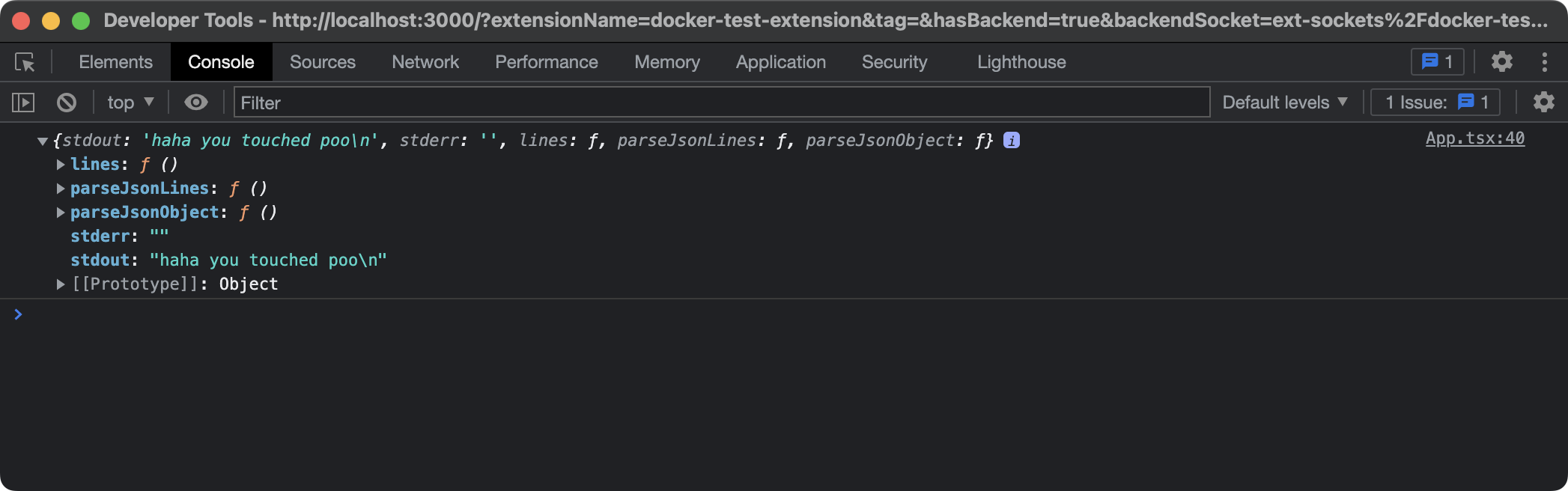Open the Default levels dropdown
Viewport: 1568px width, 491px height.
(x=1284, y=103)
